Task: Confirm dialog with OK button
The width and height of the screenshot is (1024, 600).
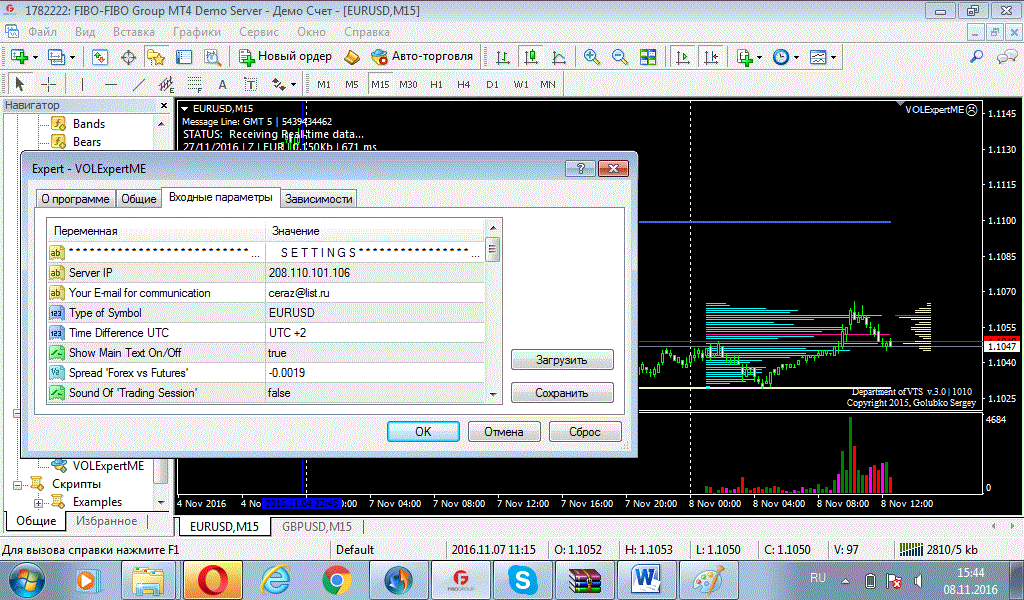Action: pos(423,432)
